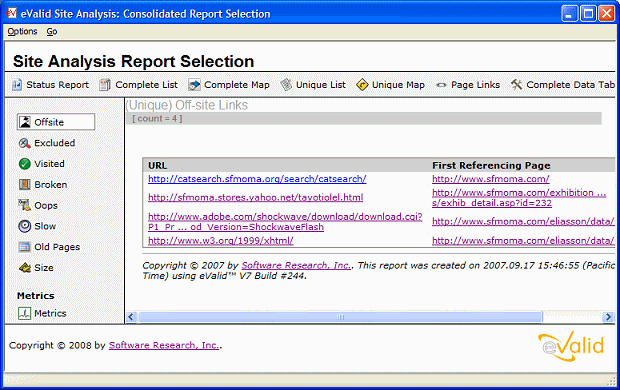
Task: Click the Status Report icon
Action: click(x=17, y=85)
